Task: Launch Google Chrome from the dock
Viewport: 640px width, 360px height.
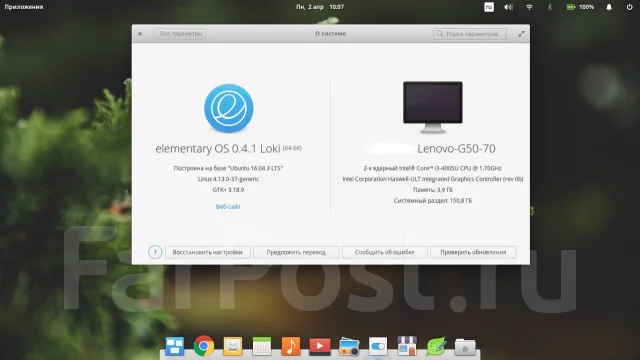Action: [x=204, y=346]
